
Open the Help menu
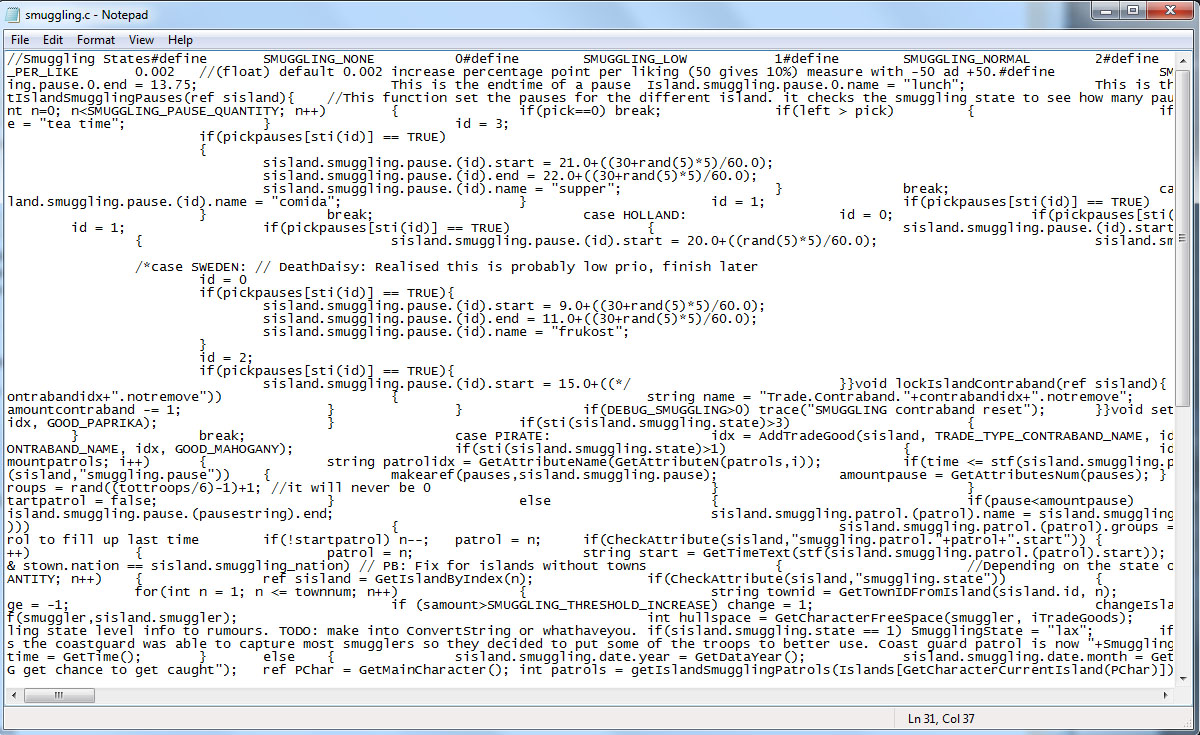click(180, 40)
